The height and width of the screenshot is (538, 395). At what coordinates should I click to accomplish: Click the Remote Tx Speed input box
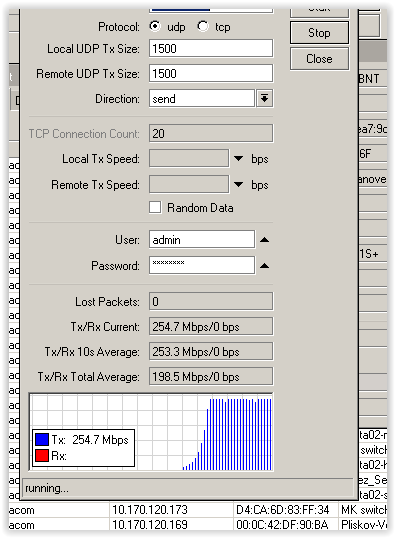pyautogui.click(x=189, y=185)
